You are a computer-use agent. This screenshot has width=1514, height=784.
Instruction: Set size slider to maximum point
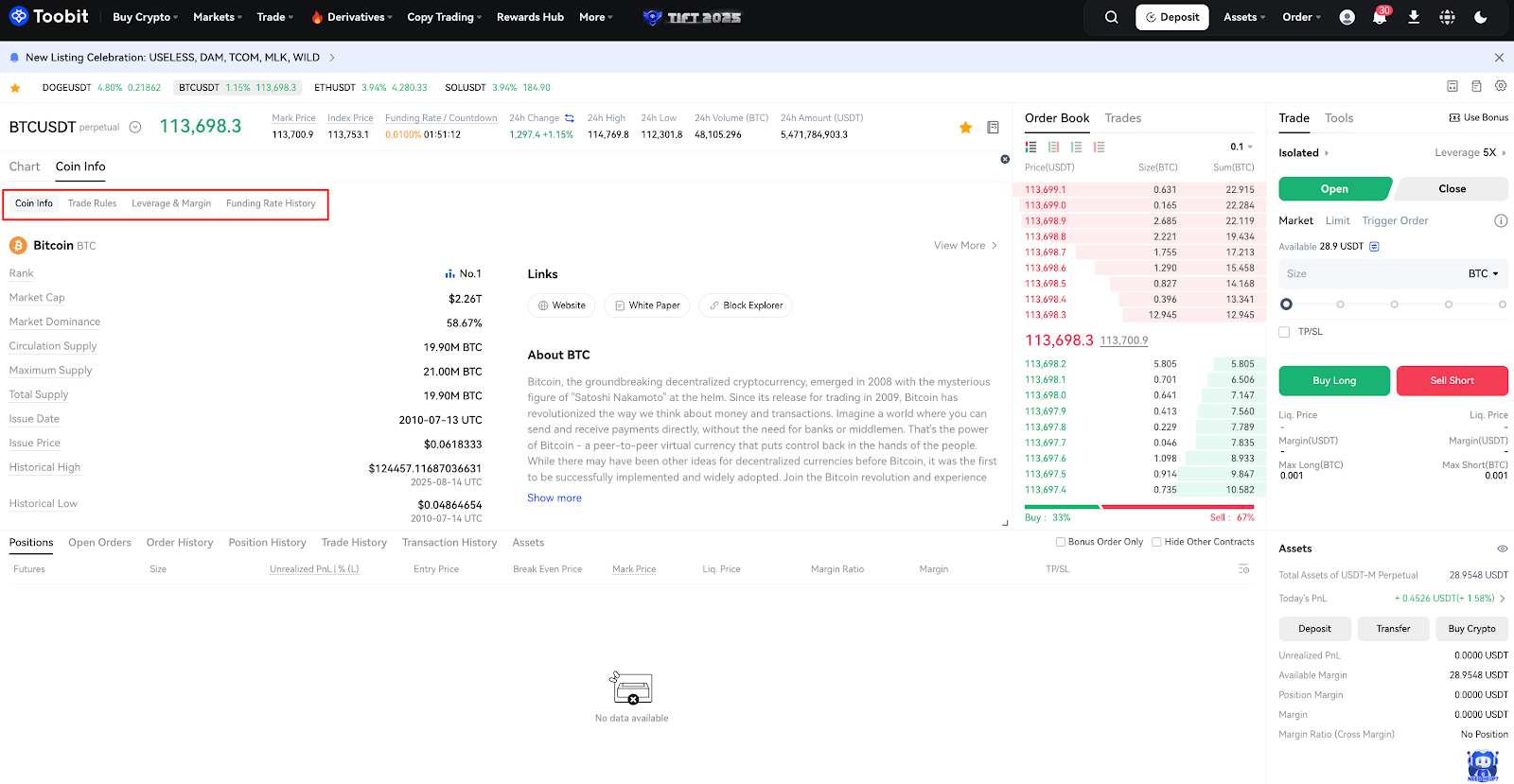click(1503, 305)
